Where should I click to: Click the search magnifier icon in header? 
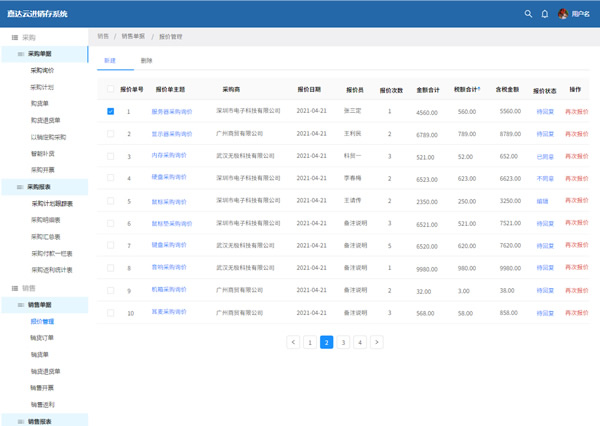click(528, 14)
